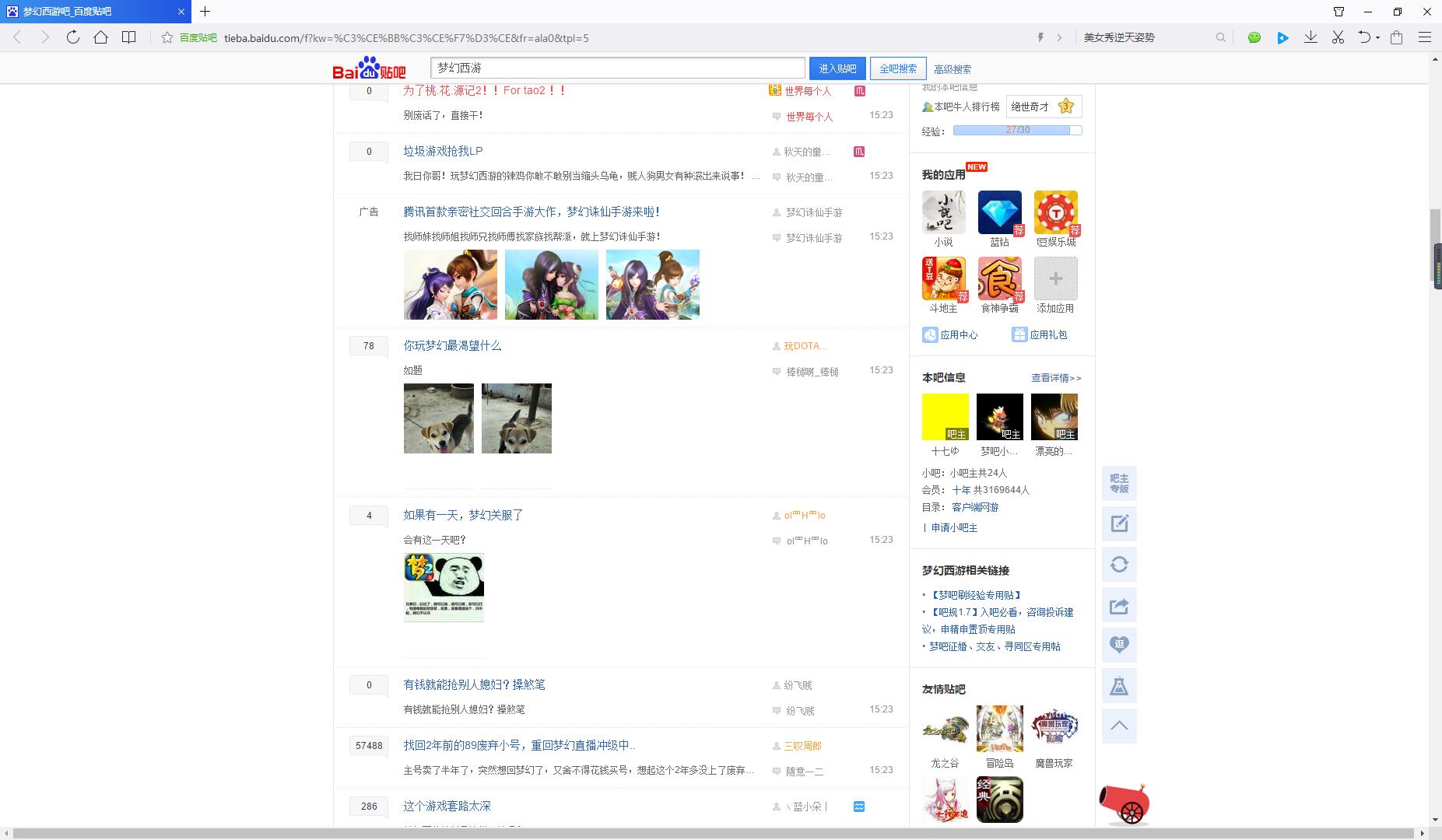The height and width of the screenshot is (840, 1442).
Task: Click the 梦幻西游 search input field
Action: pyautogui.click(x=617, y=68)
